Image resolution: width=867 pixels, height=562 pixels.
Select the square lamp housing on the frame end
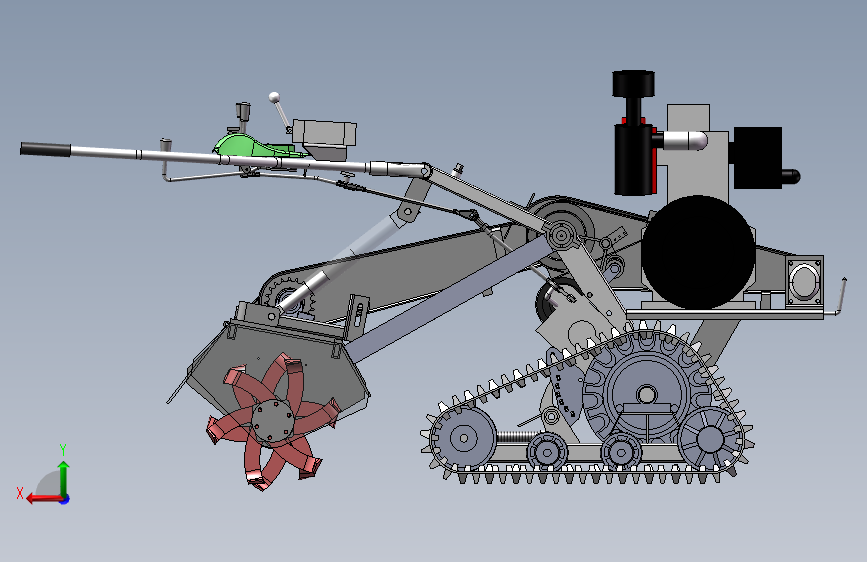pos(805,280)
